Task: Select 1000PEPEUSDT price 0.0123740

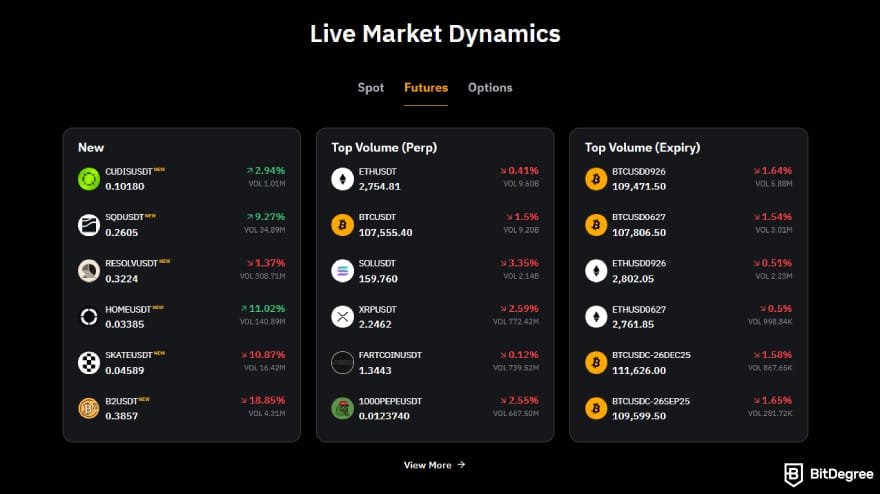Action: click(x=384, y=416)
